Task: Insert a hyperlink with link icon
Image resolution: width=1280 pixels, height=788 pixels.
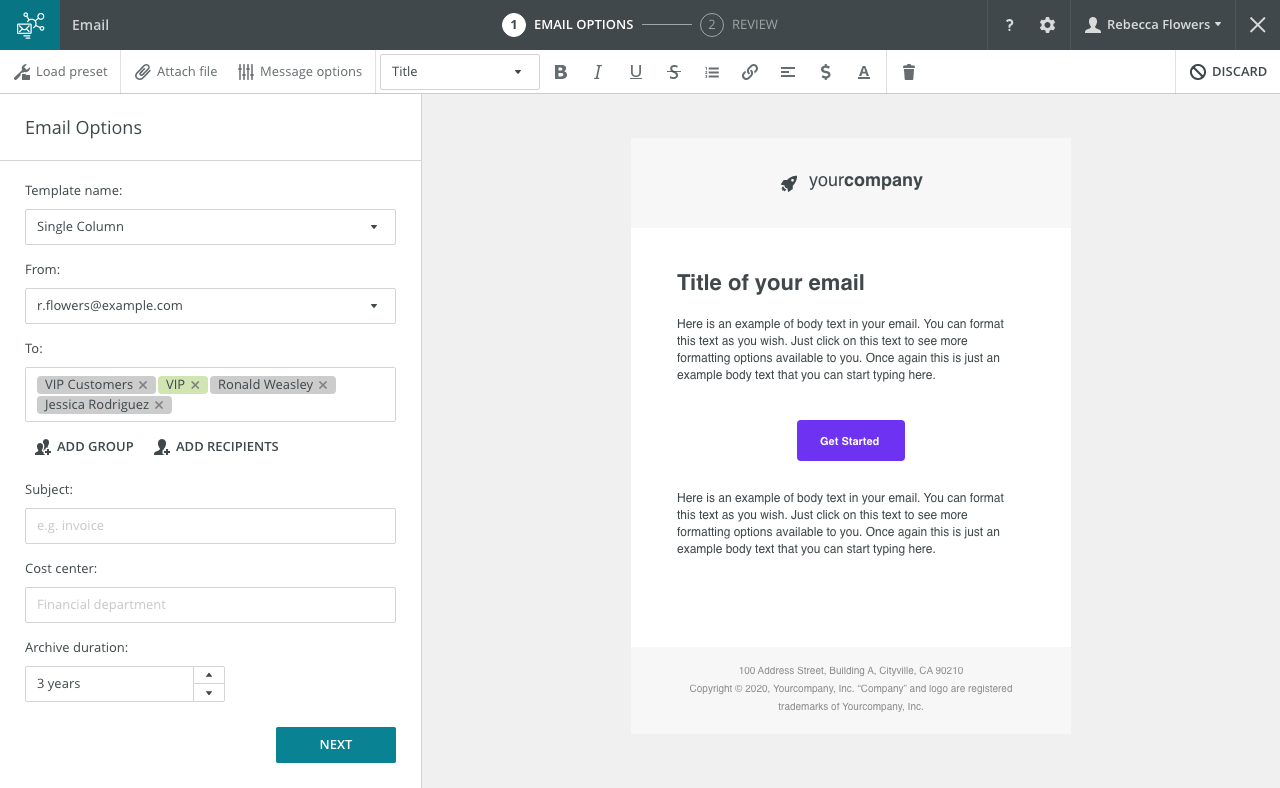Action: (750, 72)
